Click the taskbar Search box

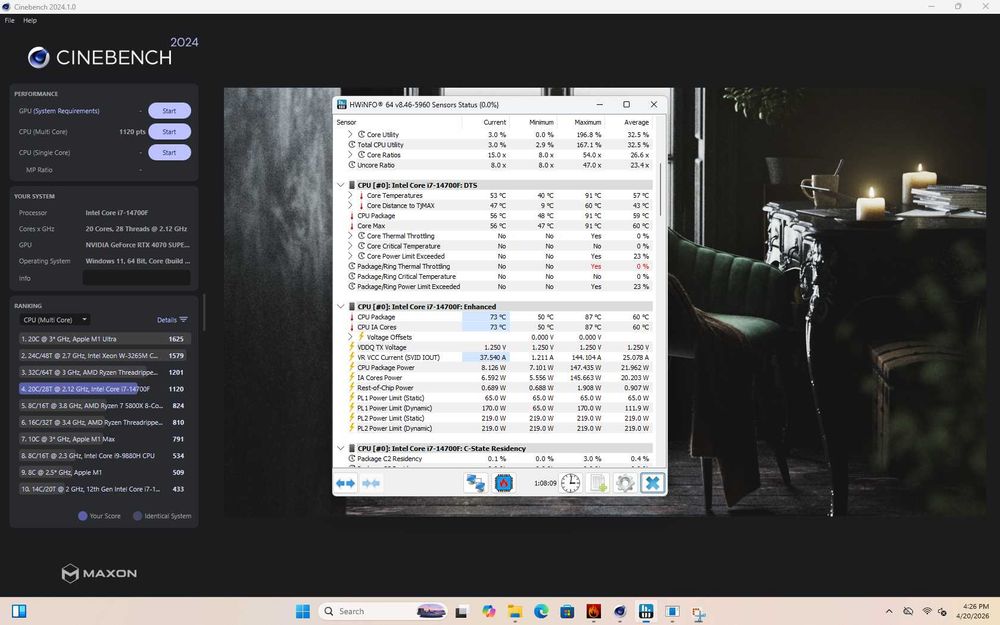click(382, 611)
